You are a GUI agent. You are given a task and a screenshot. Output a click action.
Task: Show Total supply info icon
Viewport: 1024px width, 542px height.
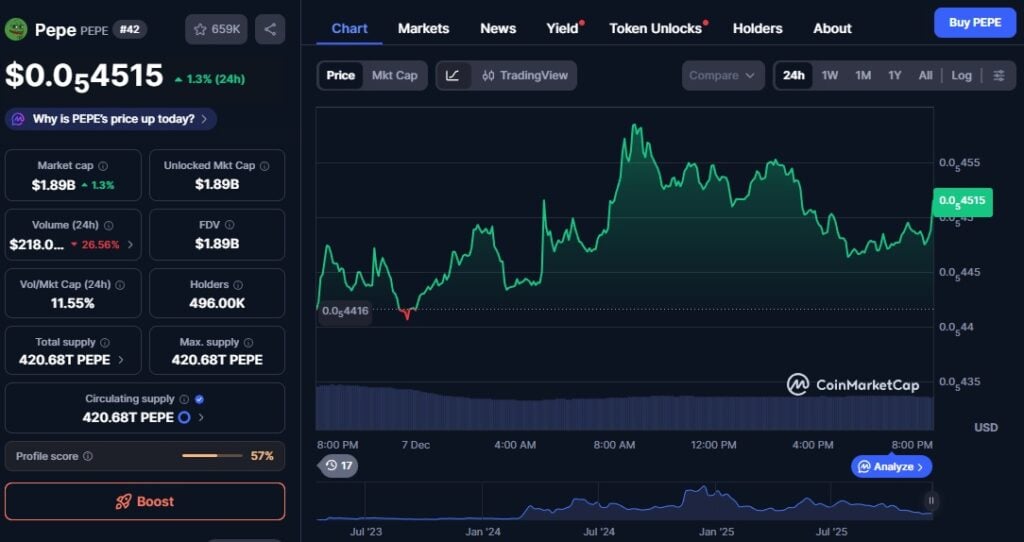[x=105, y=342]
